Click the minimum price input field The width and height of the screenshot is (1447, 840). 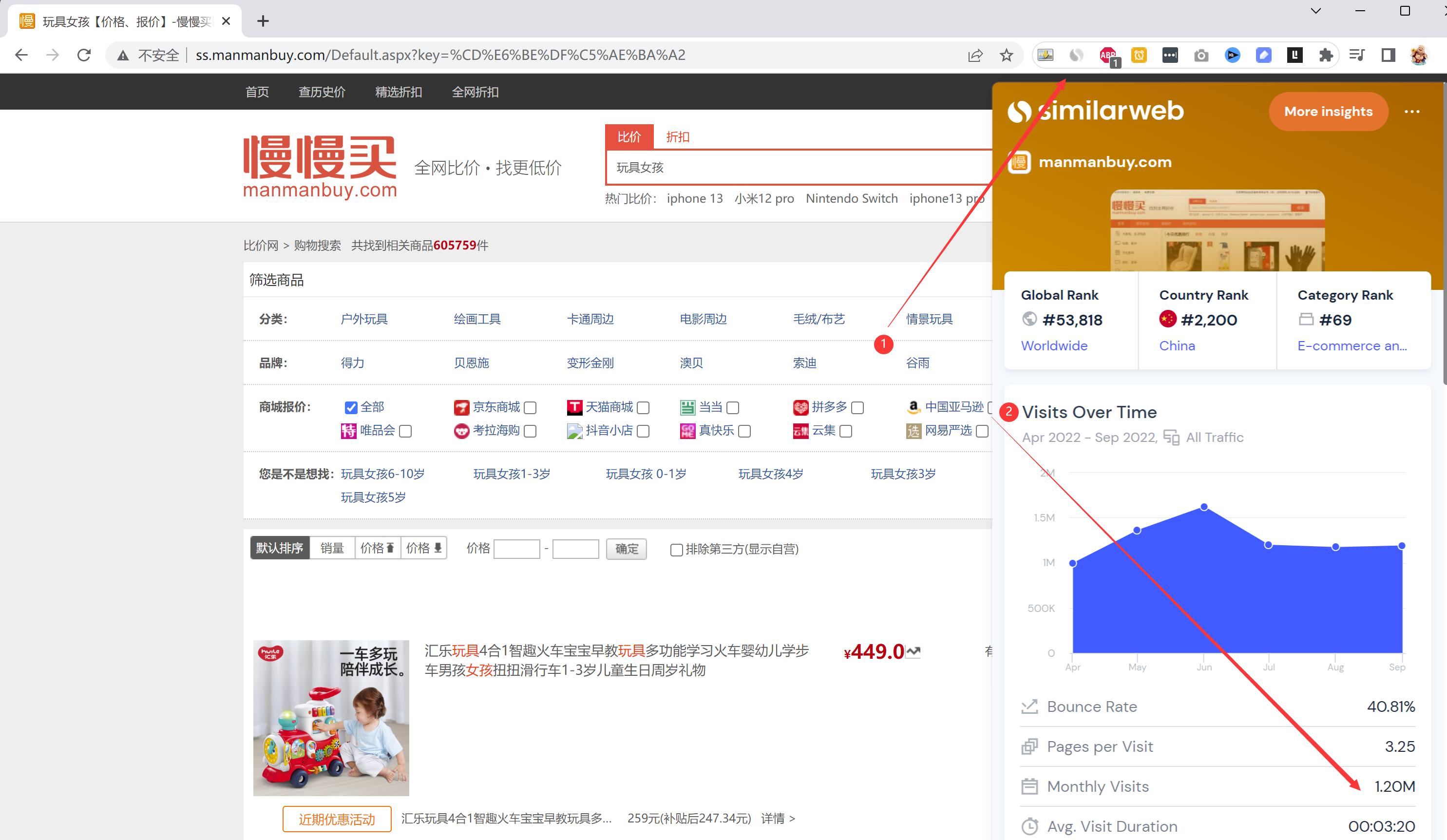(x=516, y=549)
